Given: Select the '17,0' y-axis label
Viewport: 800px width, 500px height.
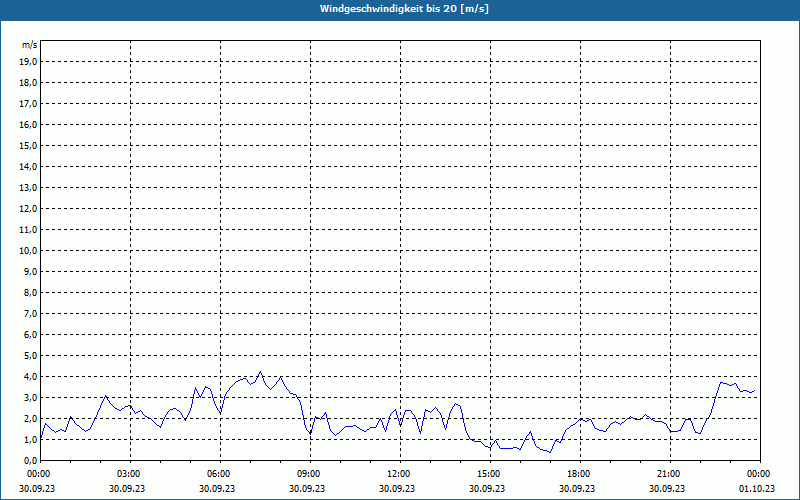Looking at the screenshot, I should tap(28, 104).
